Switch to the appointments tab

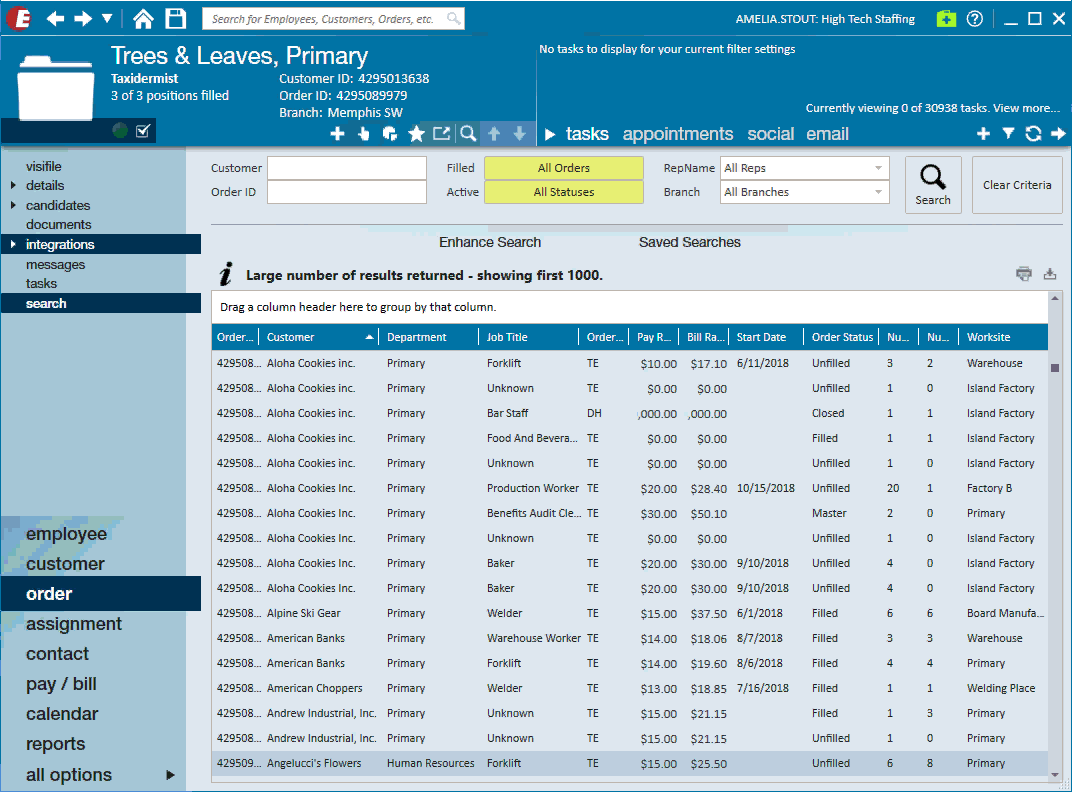pos(678,134)
